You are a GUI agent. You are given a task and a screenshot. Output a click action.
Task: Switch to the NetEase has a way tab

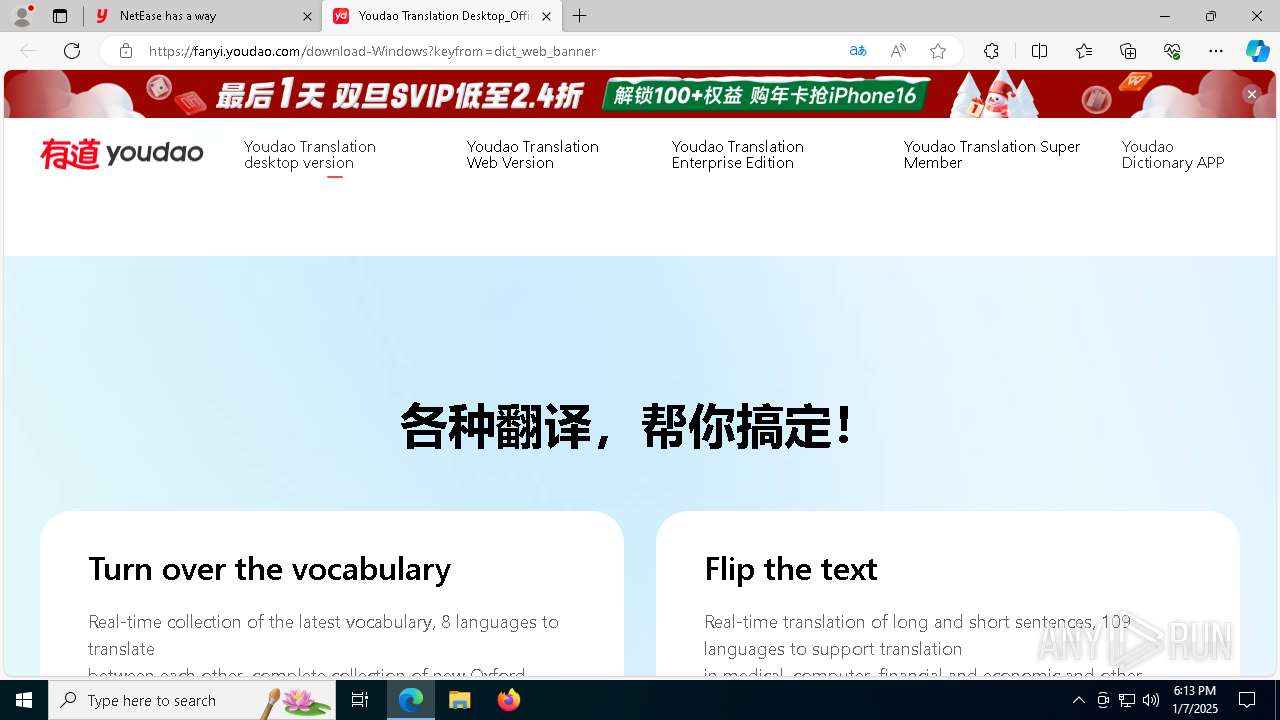[203, 16]
